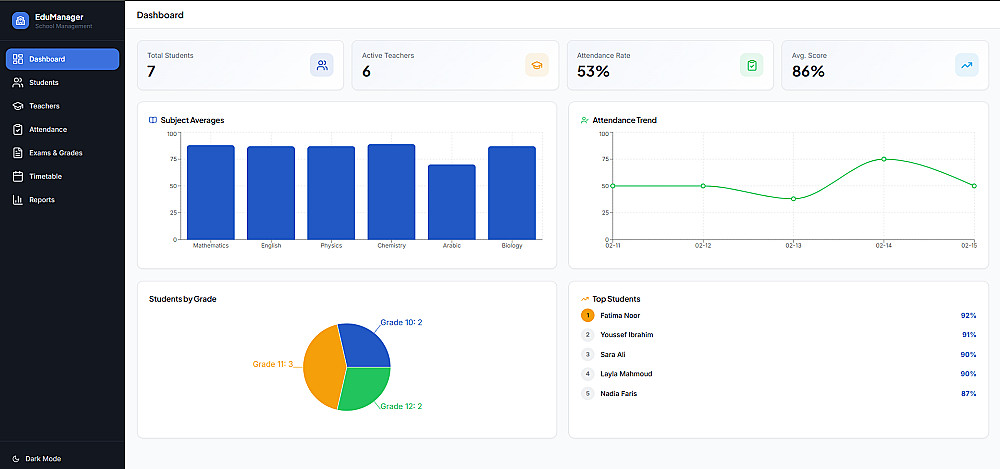
Task: Click the Arabic bar in Subject Averages
Action: (452, 202)
